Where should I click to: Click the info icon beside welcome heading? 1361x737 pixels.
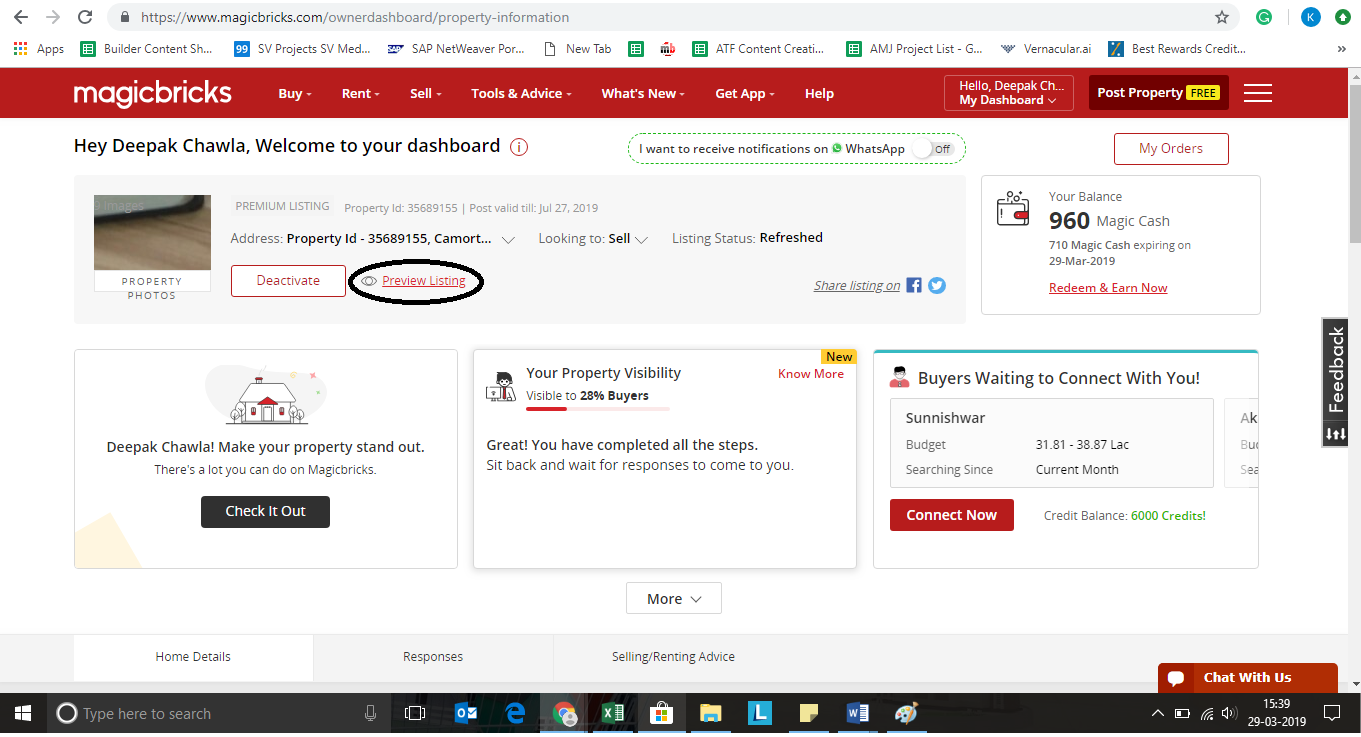pyautogui.click(x=518, y=147)
